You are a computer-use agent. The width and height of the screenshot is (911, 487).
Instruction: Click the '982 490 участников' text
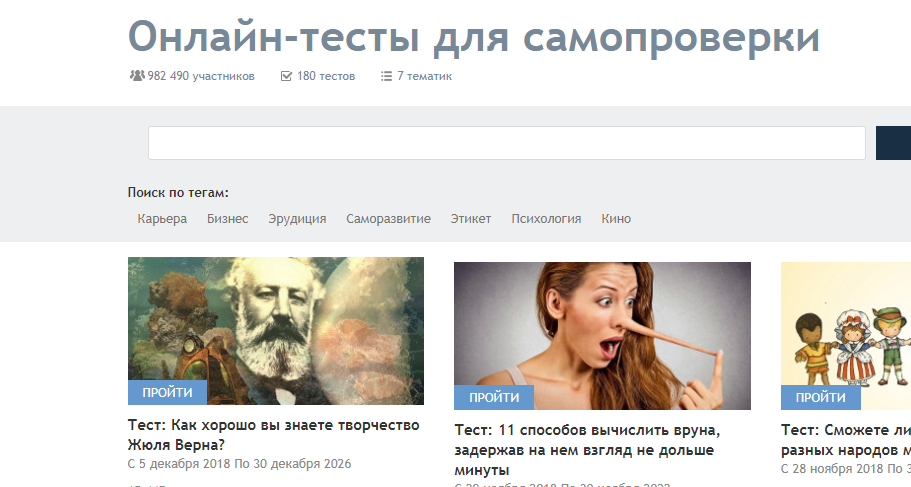tap(201, 76)
